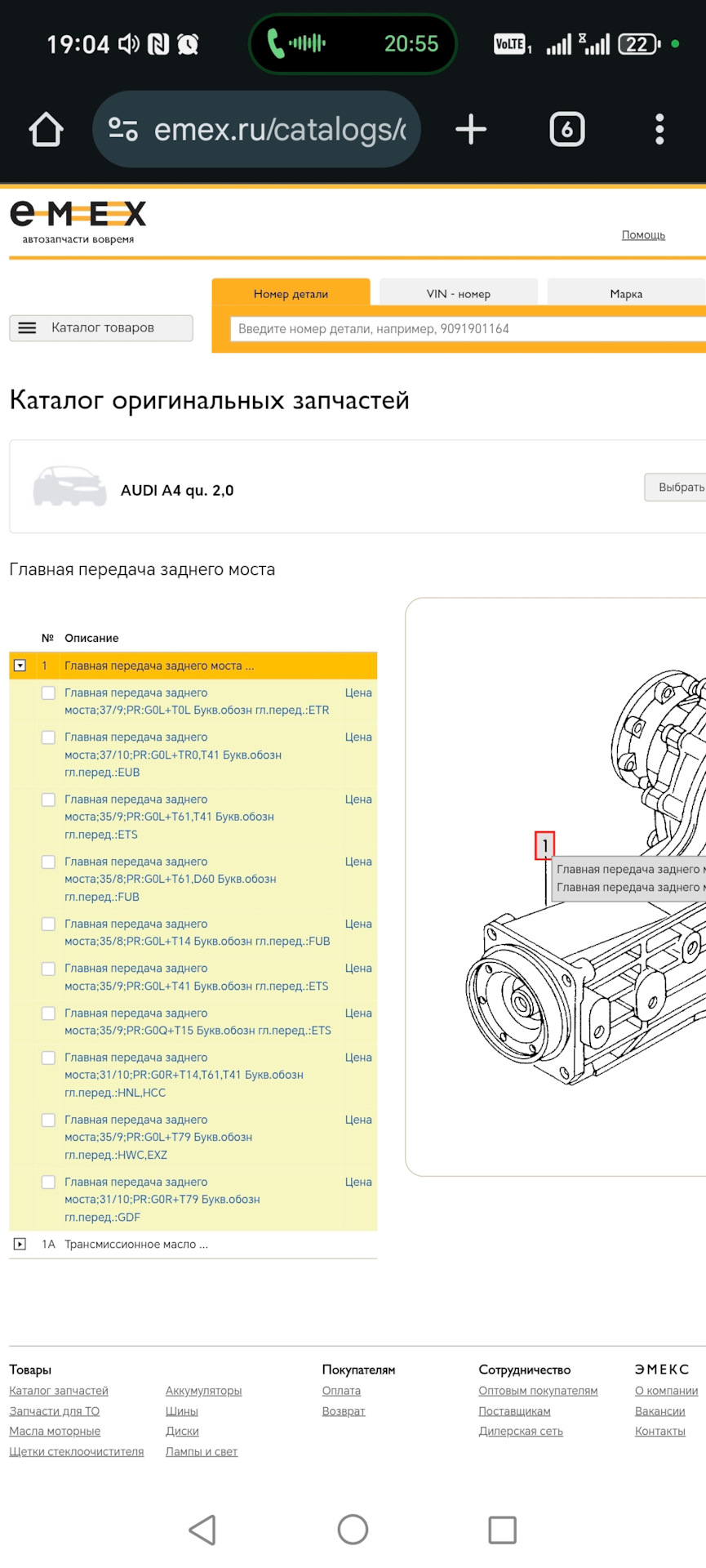Tick checkbox for 35/9 G0L+T61,T41 ETS part
Image resolution: width=706 pixels, height=1568 pixels.
click(x=48, y=800)
